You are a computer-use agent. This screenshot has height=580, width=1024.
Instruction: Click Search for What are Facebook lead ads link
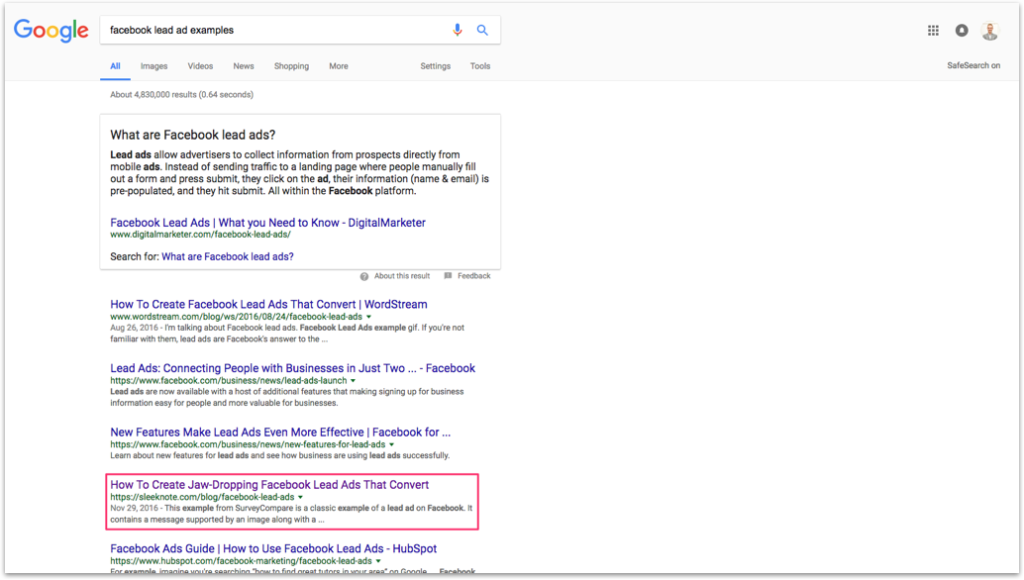(227, 257)
